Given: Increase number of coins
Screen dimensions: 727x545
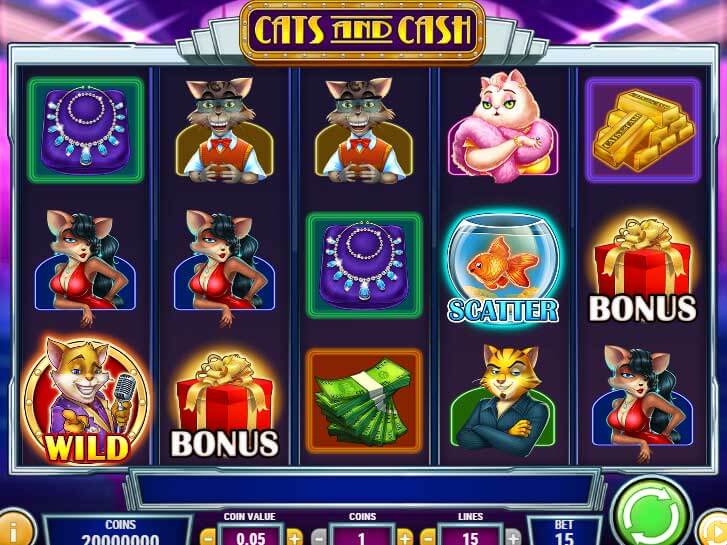Looking at the screenshot, I should click(404, 537).
